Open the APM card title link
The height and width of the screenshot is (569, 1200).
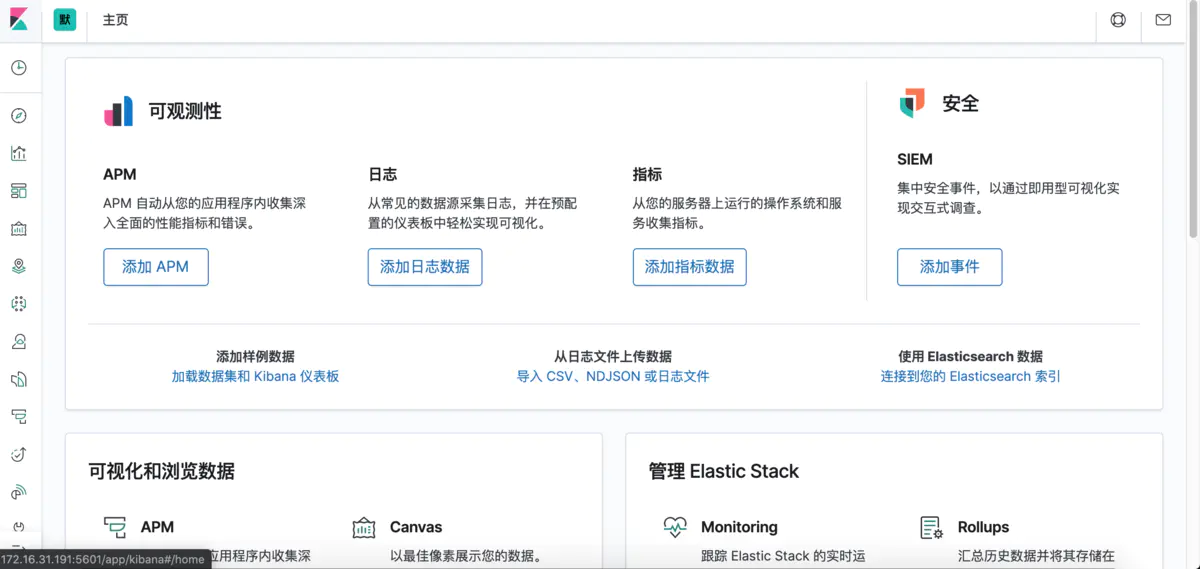(158, 527)
